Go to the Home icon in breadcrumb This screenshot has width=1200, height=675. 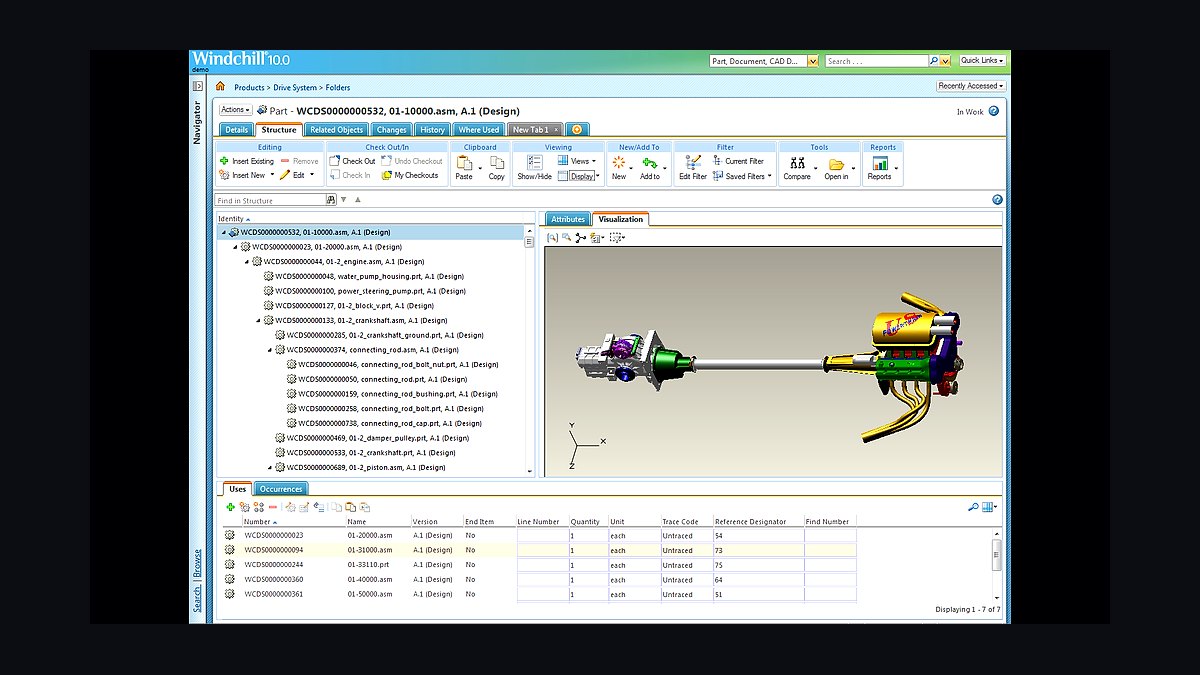point(220,87)
